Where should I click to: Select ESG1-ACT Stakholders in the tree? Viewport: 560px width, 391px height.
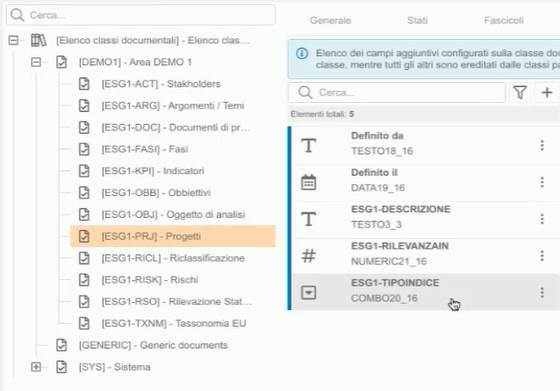[x=161, y=84]
